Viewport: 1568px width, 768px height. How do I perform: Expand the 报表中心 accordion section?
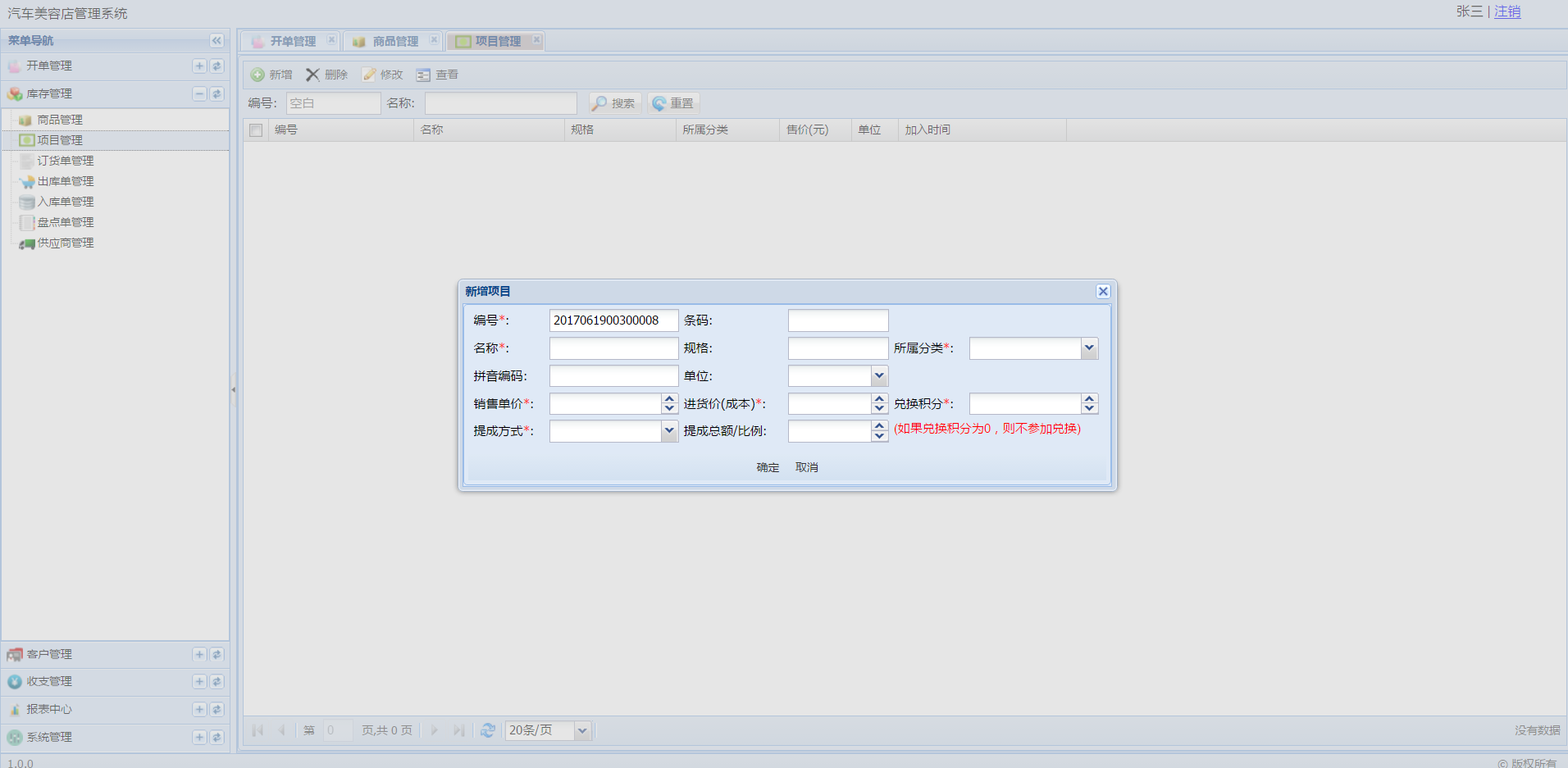(x=199, y=709)
